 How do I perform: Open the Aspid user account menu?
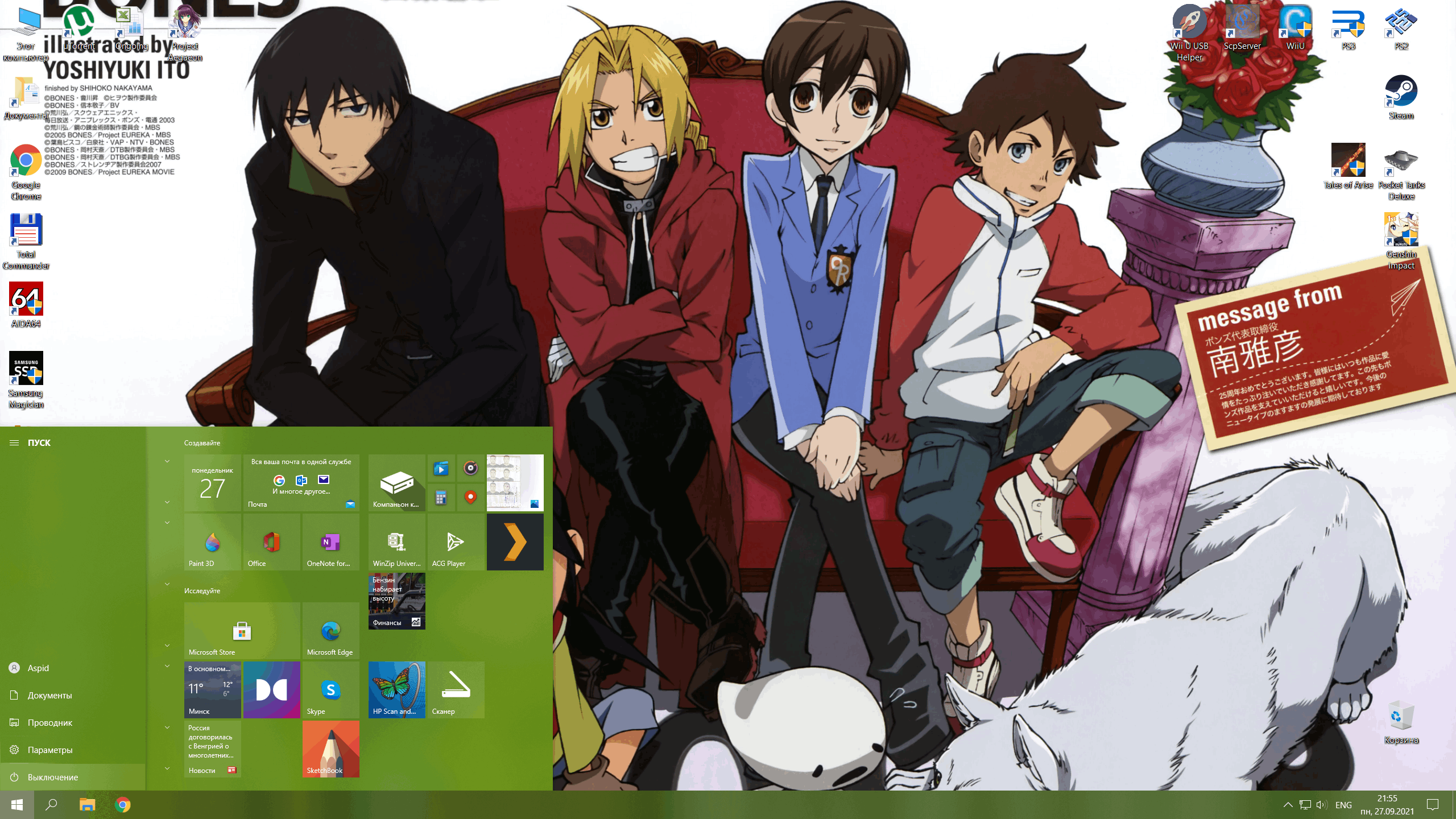[x=73, y=668]
